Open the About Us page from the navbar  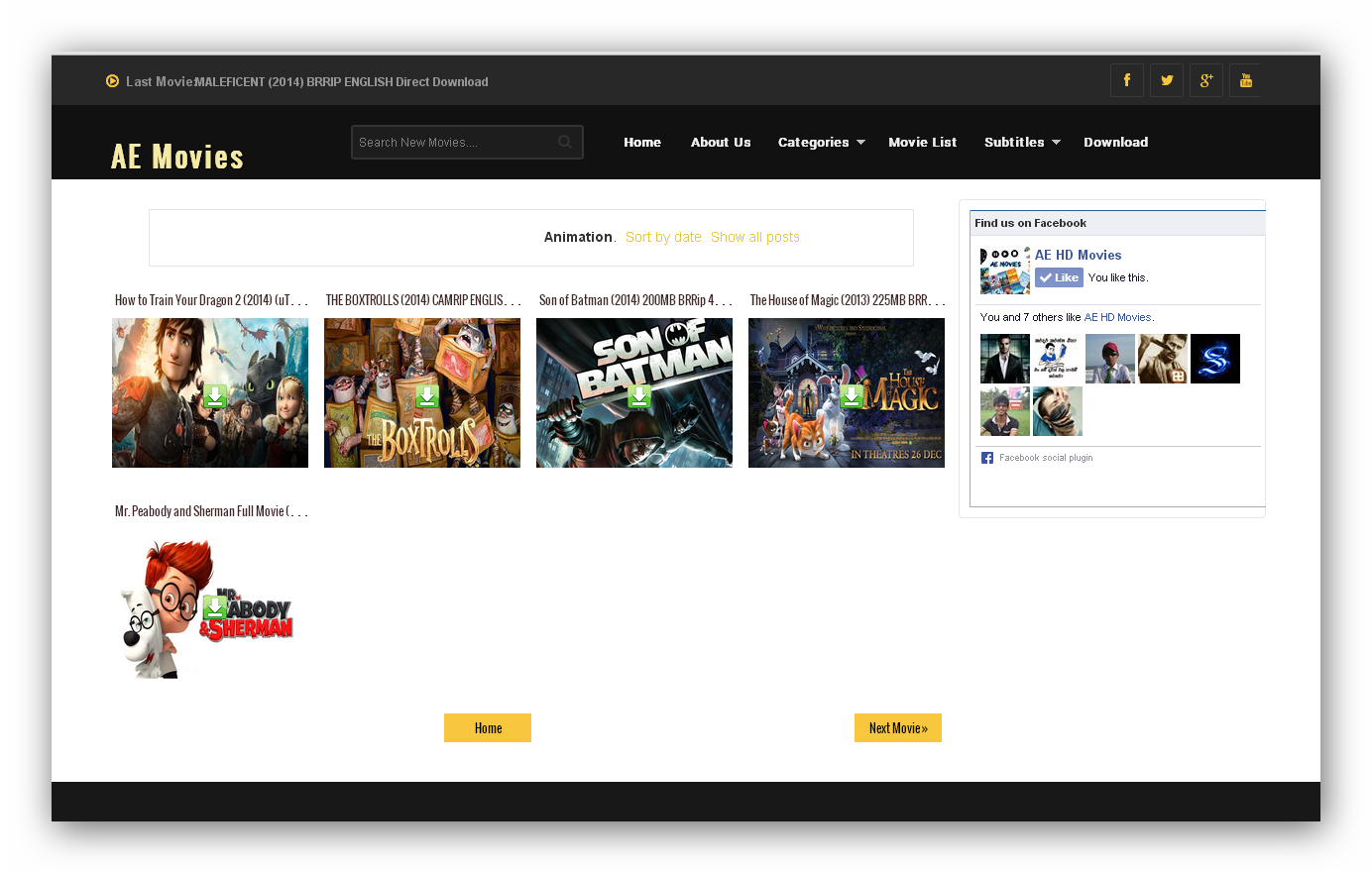pos(721,142)
